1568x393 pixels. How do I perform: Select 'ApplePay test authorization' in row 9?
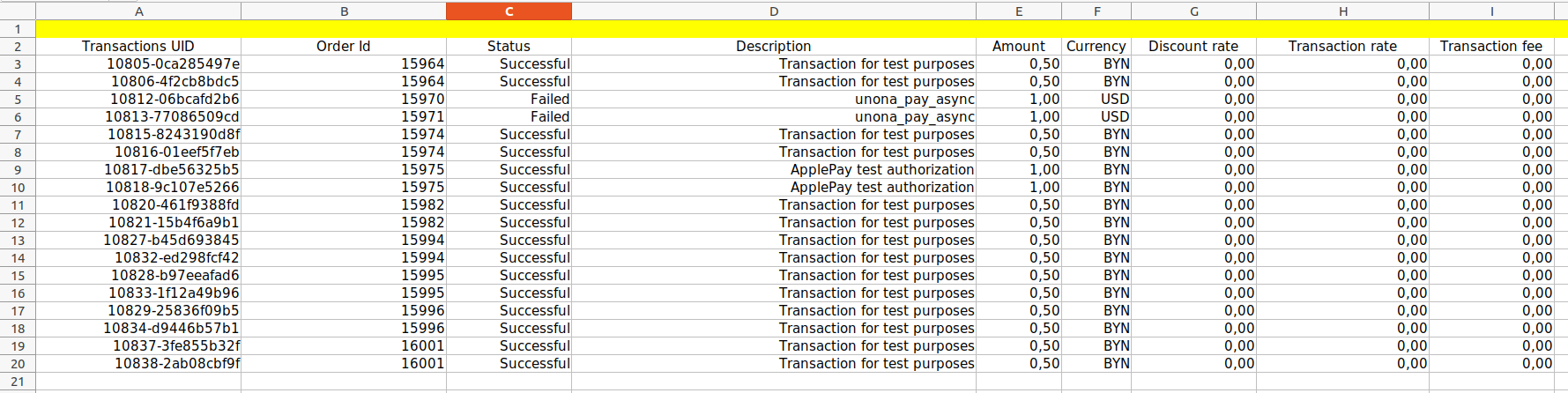[881, 170]
